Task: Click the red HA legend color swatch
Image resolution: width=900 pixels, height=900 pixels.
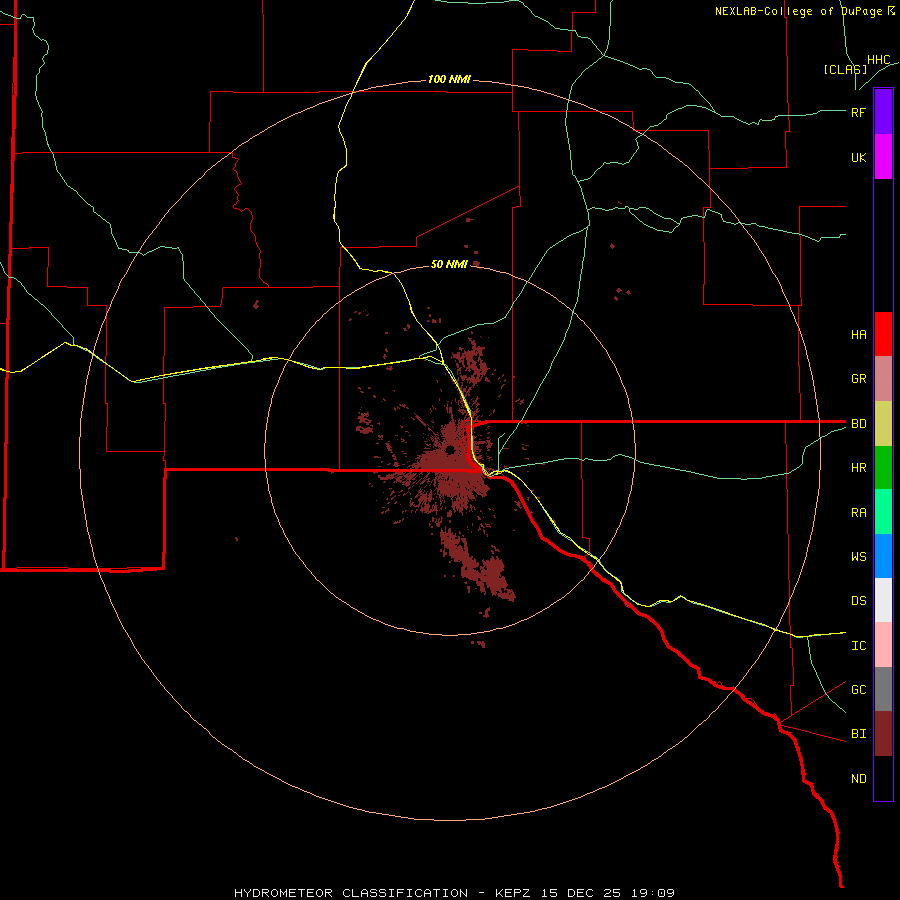Action: pyautogui.click(x=883, y=334)
